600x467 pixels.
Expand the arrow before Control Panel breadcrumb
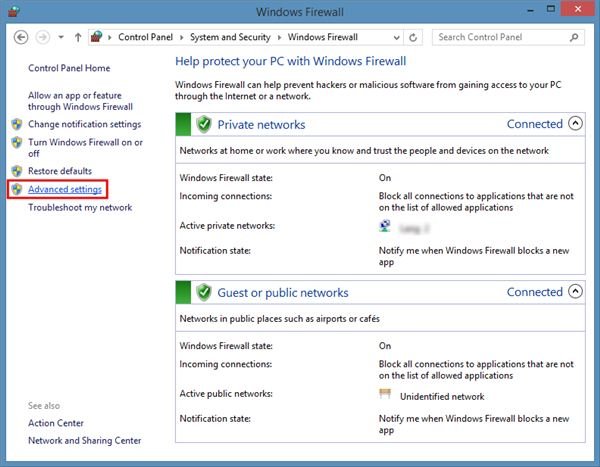(x=110, y=38)
